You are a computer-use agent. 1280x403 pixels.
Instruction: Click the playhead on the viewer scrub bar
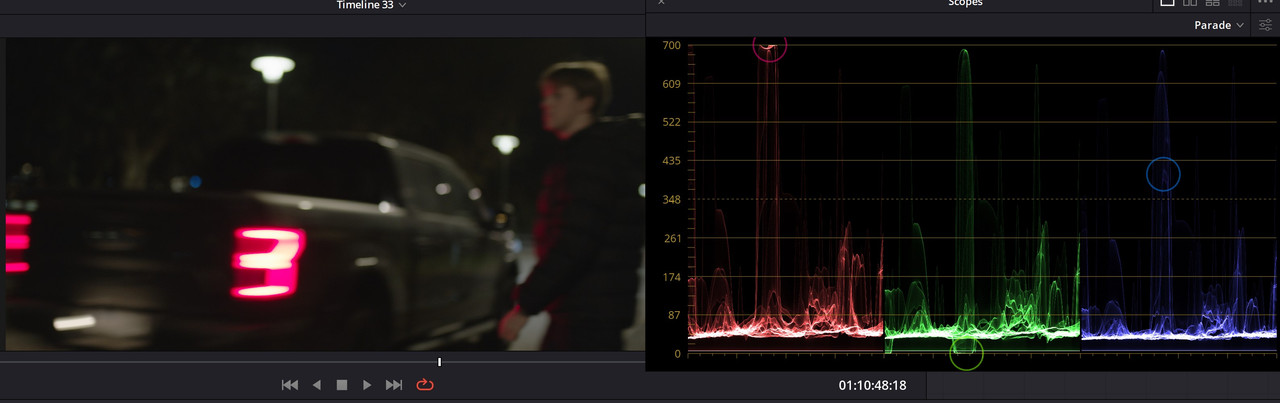(439, 362)
